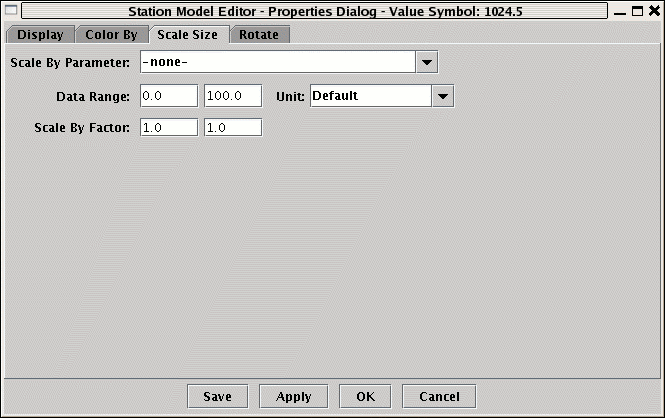Viewport: 665px width, 418px height.
Task: Focus the second Scale By Factor field
Action: coord(233,128)
